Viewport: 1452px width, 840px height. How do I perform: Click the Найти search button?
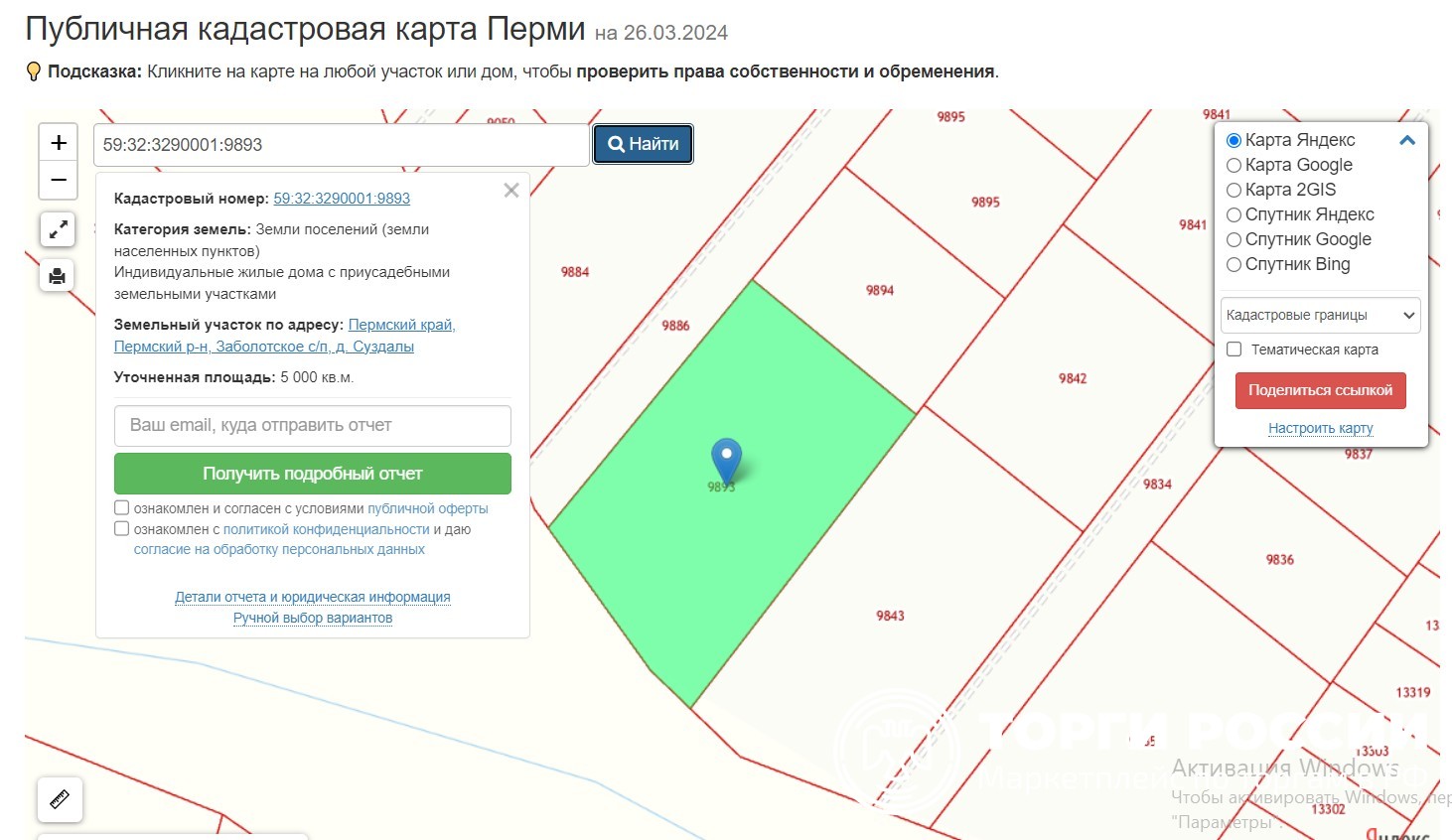click(x=644, y=144)
